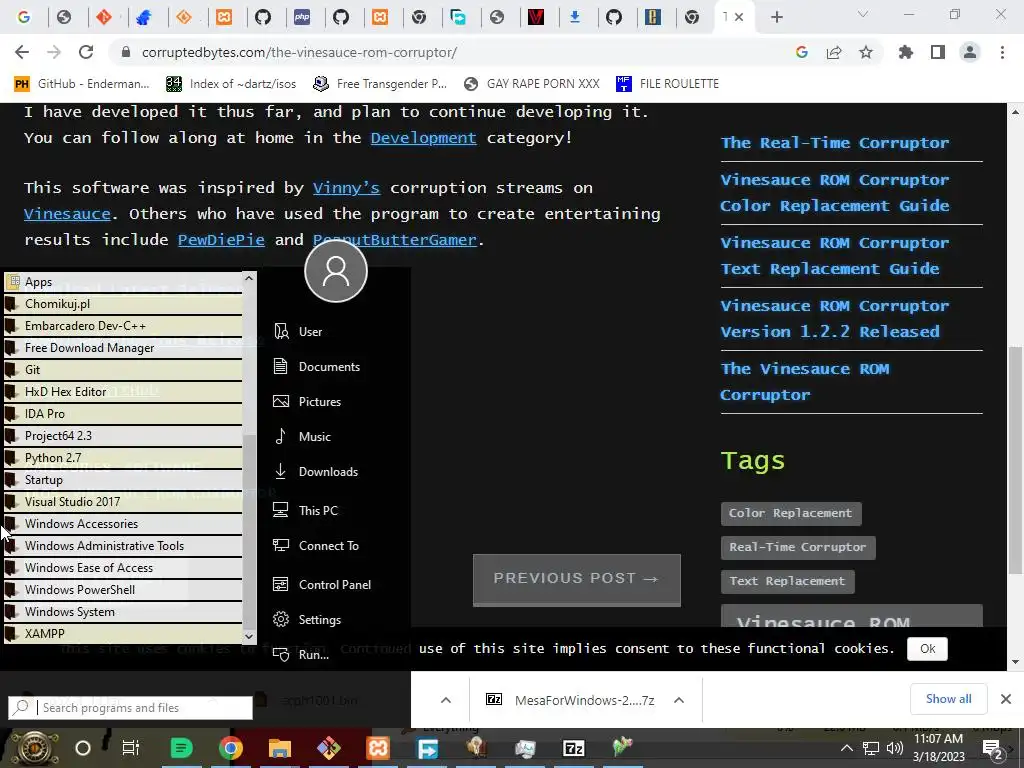Expand the Python 2.7 folder
This screenshot has width=1024, height=768.
[123, 458]
